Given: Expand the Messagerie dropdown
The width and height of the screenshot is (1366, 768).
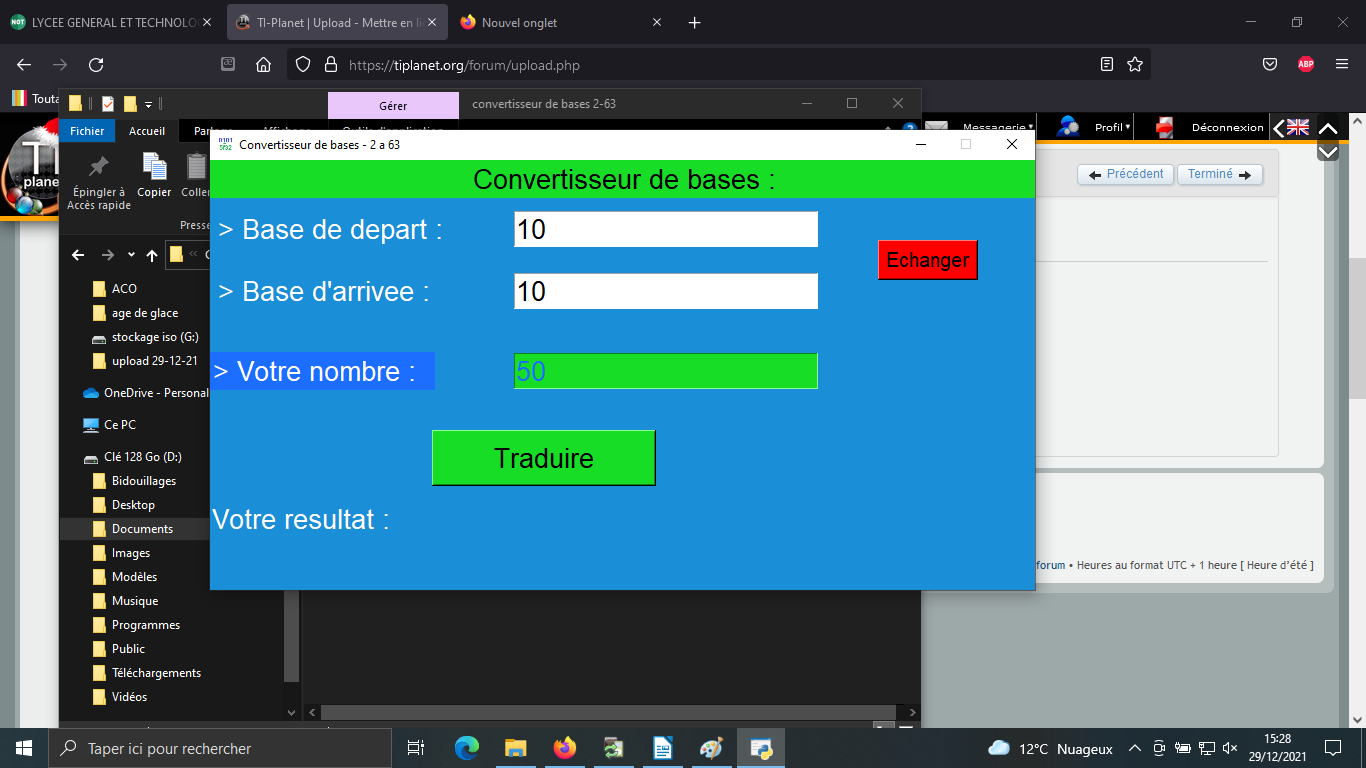Looking at the screenshot, I should pyautogui.click(x=997, y=127).
